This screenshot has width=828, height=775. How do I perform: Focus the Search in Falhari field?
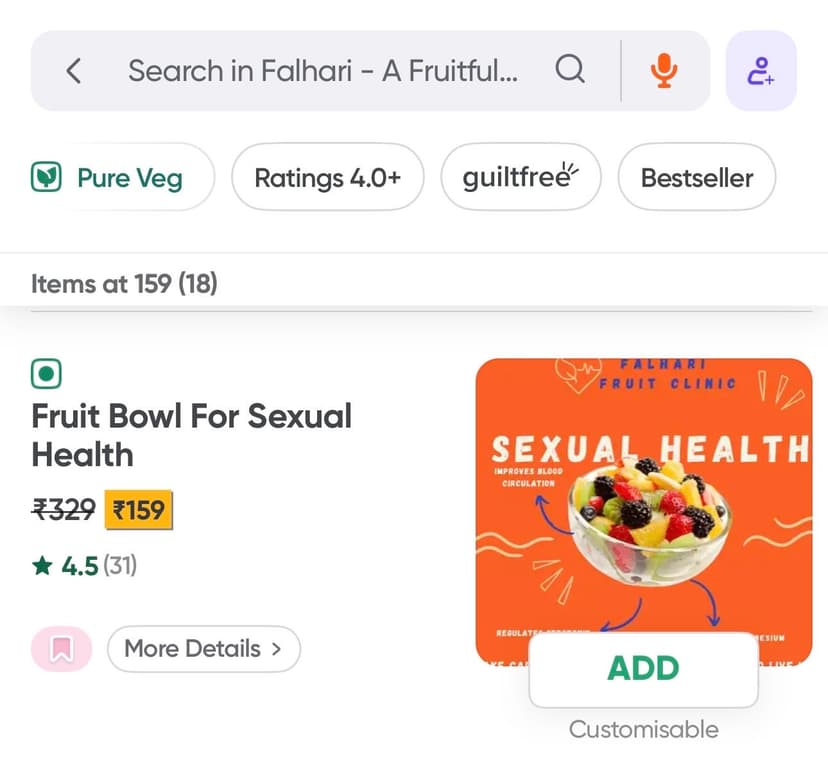point(322,71)
